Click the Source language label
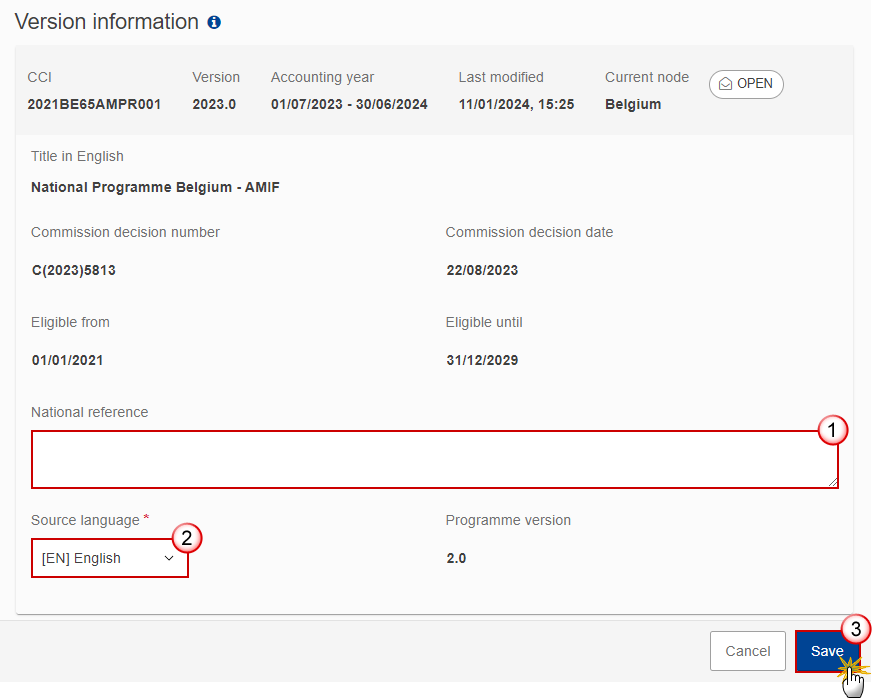 click(85, 520)
